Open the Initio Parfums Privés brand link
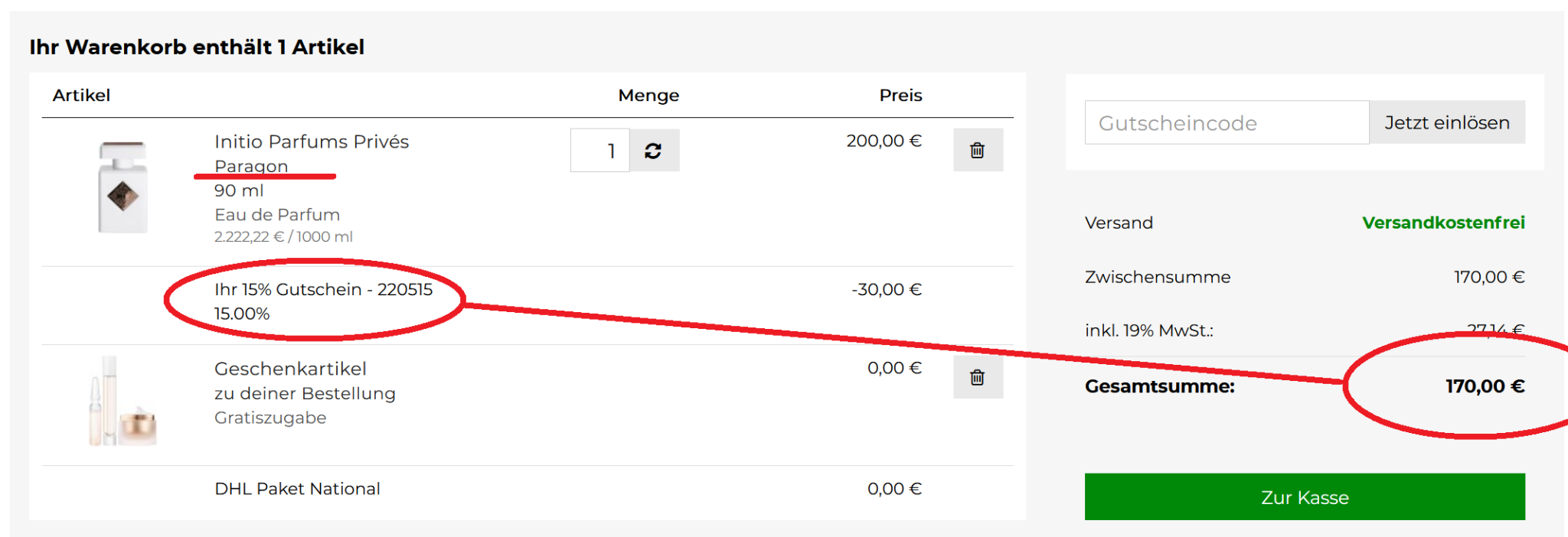Screen dimensions: 1568x537 tap(311, 142)
